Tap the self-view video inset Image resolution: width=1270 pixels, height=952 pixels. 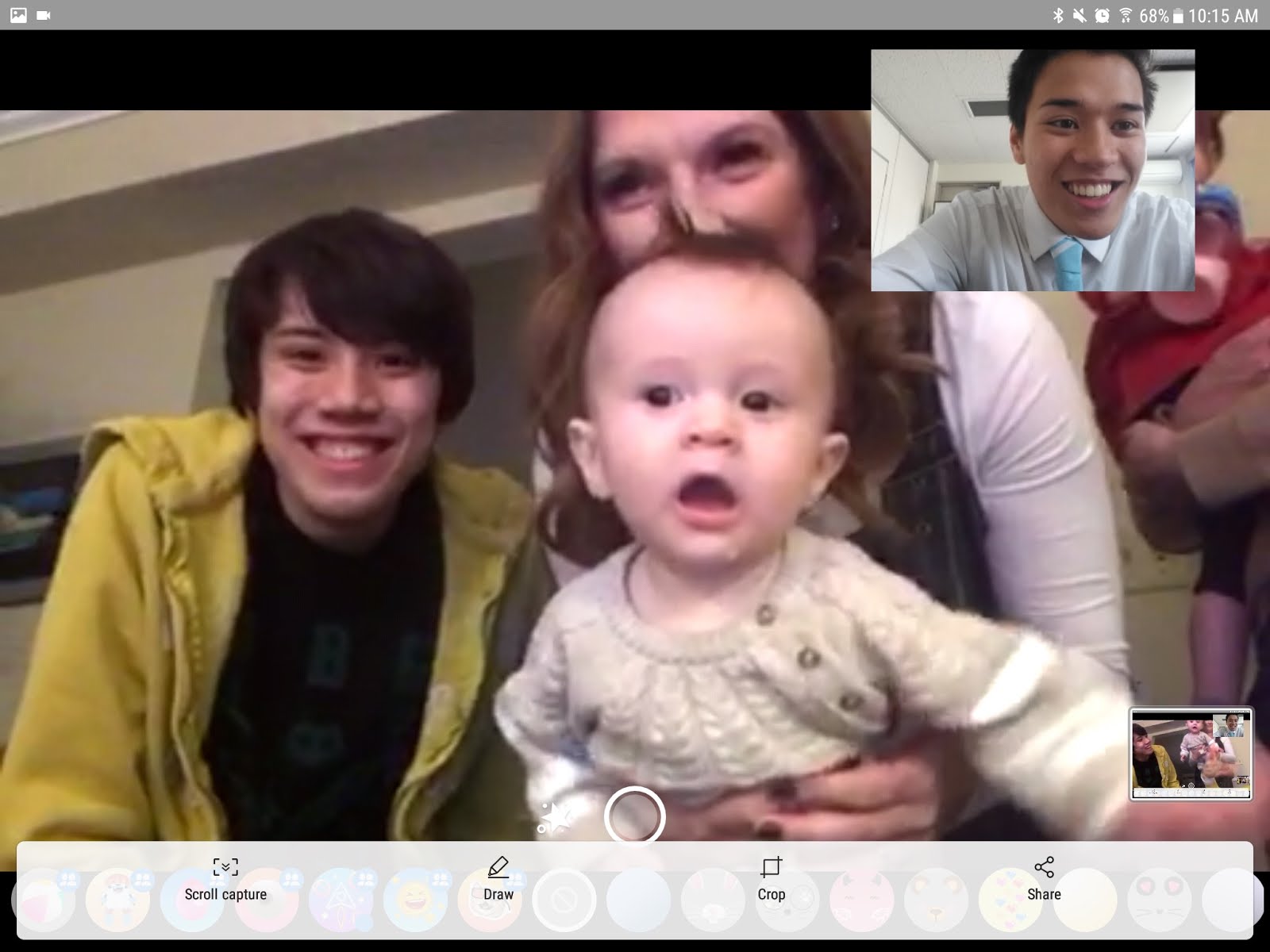pos(1032,171)
